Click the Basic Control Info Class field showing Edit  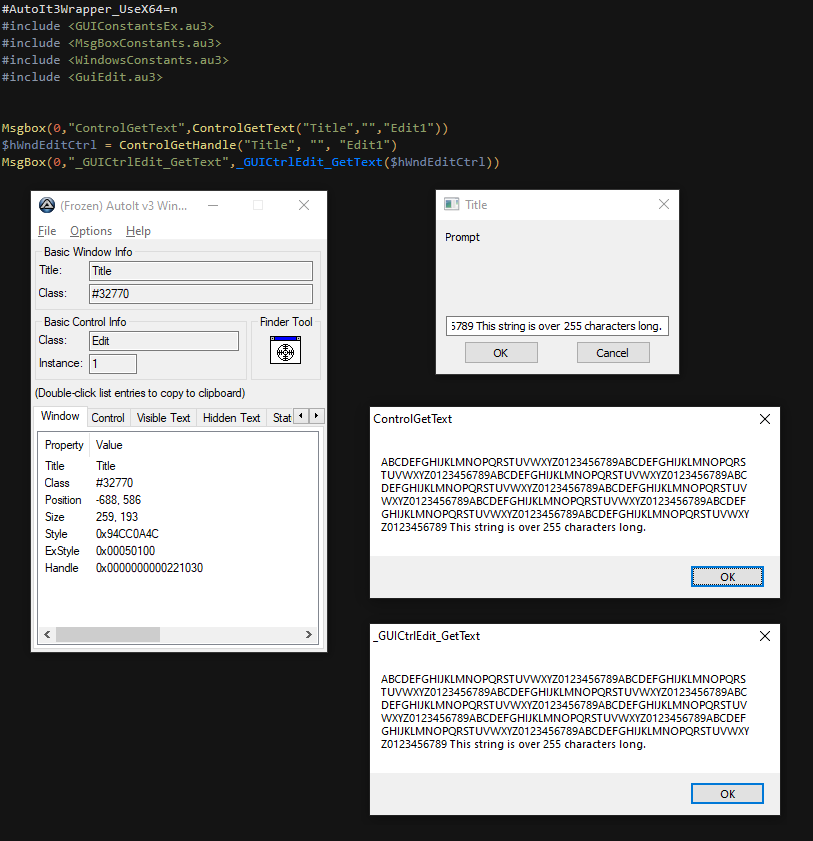164,341
